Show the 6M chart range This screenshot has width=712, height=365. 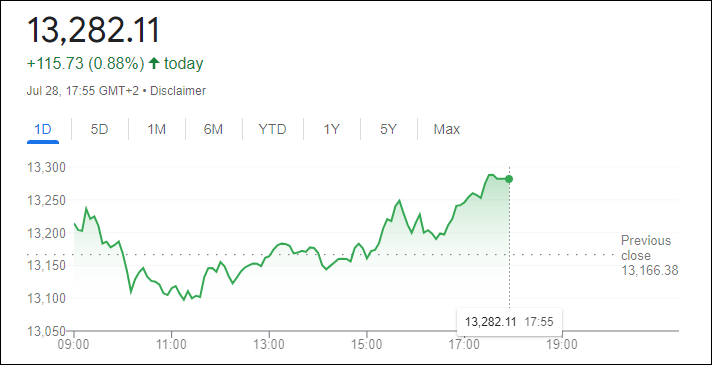click(213, 130)
